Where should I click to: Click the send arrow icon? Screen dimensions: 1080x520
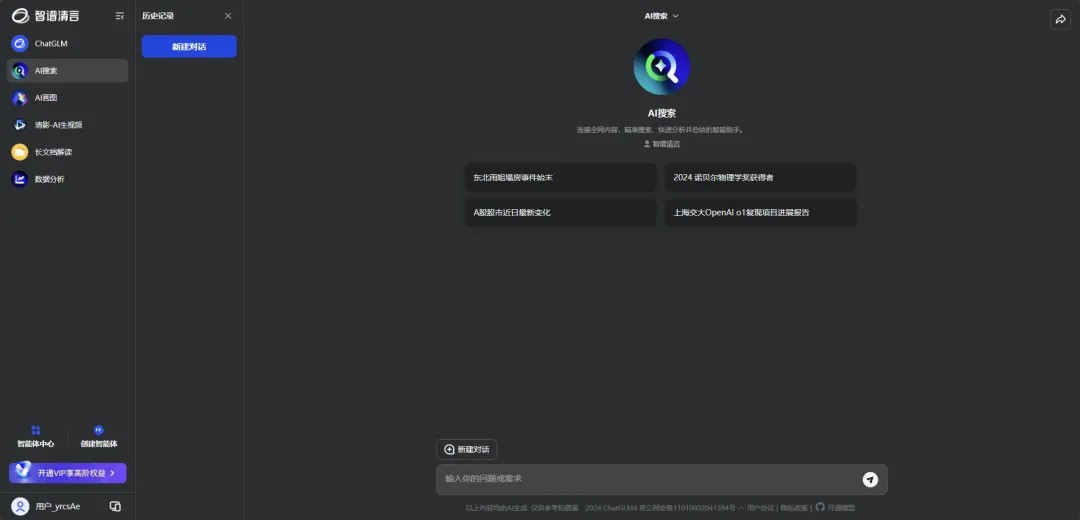[871, 479]
